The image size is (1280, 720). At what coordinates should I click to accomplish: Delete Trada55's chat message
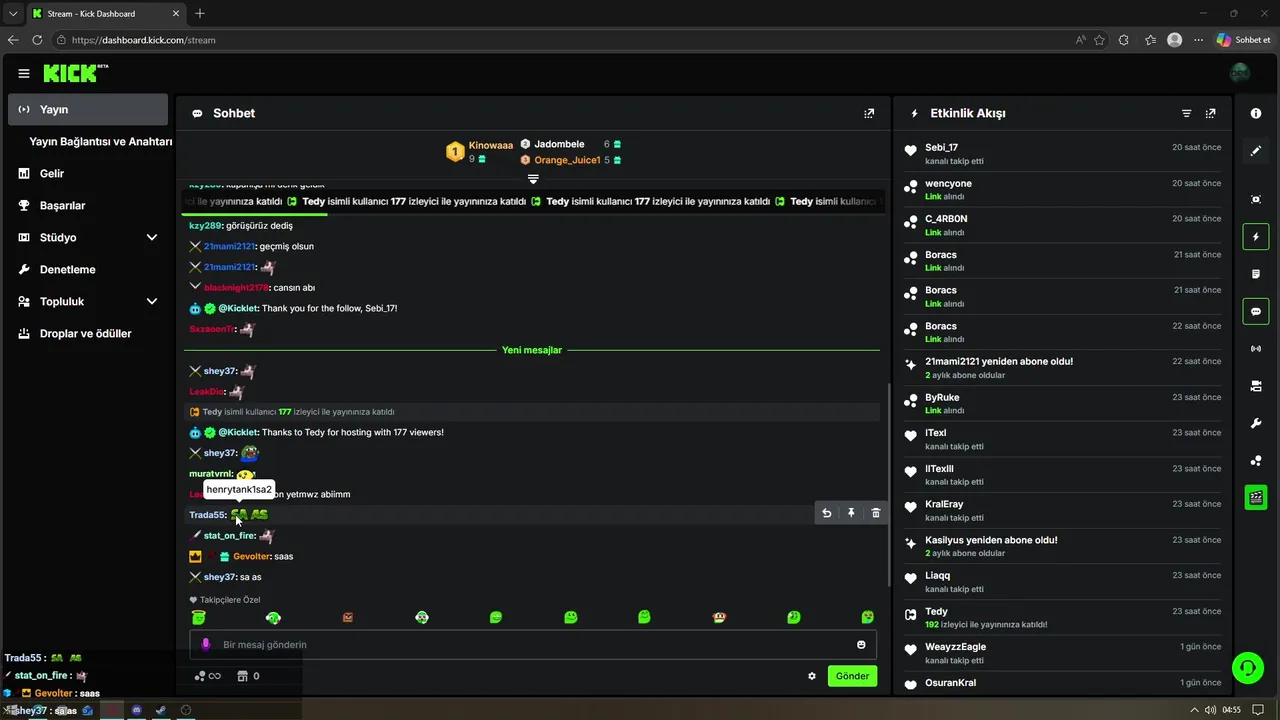click(876, 513)
